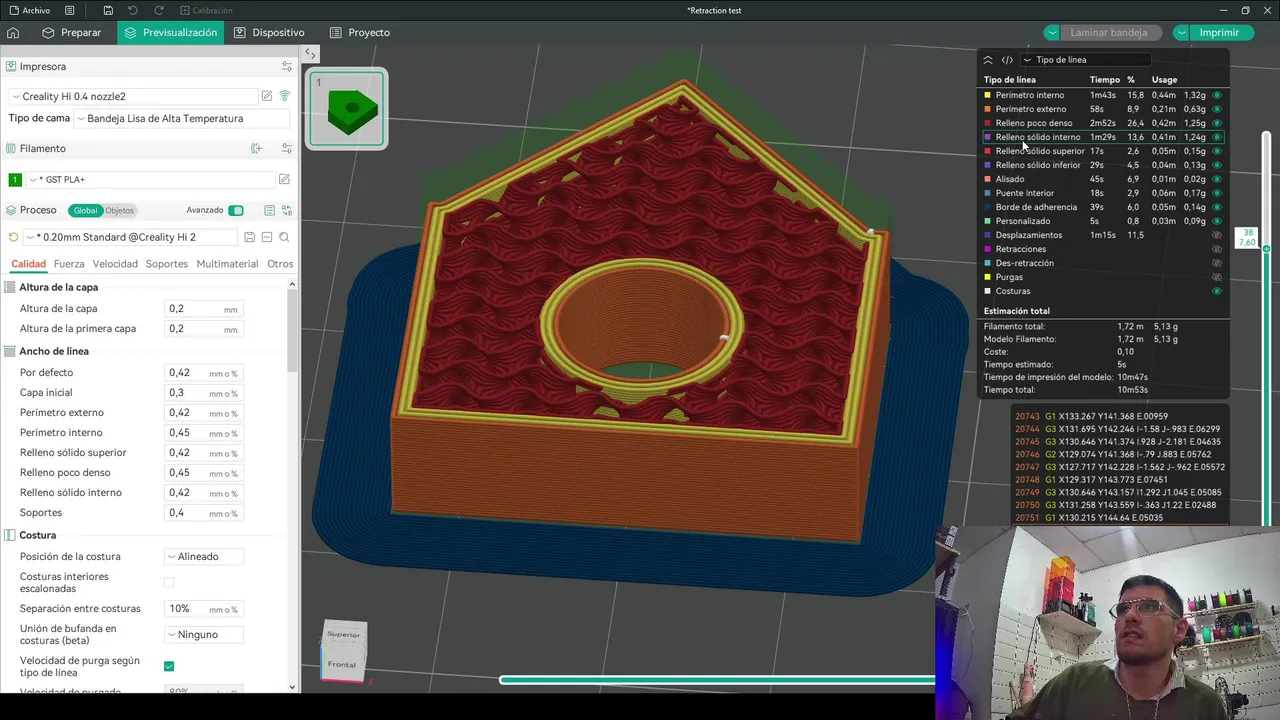Open the Tipo de cama dropdown

point(182,118)
